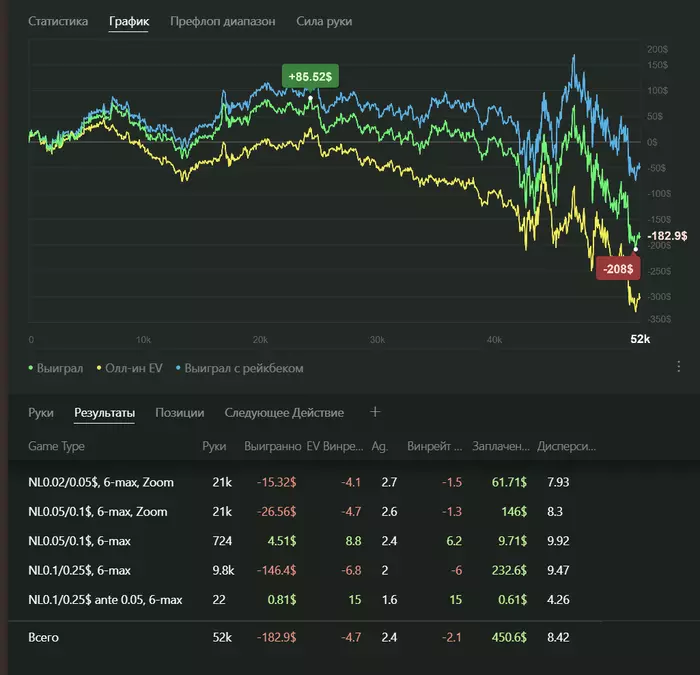Open the Следующее Действие tab
This screenshot has height=675, width=700.
click(284, 412)
